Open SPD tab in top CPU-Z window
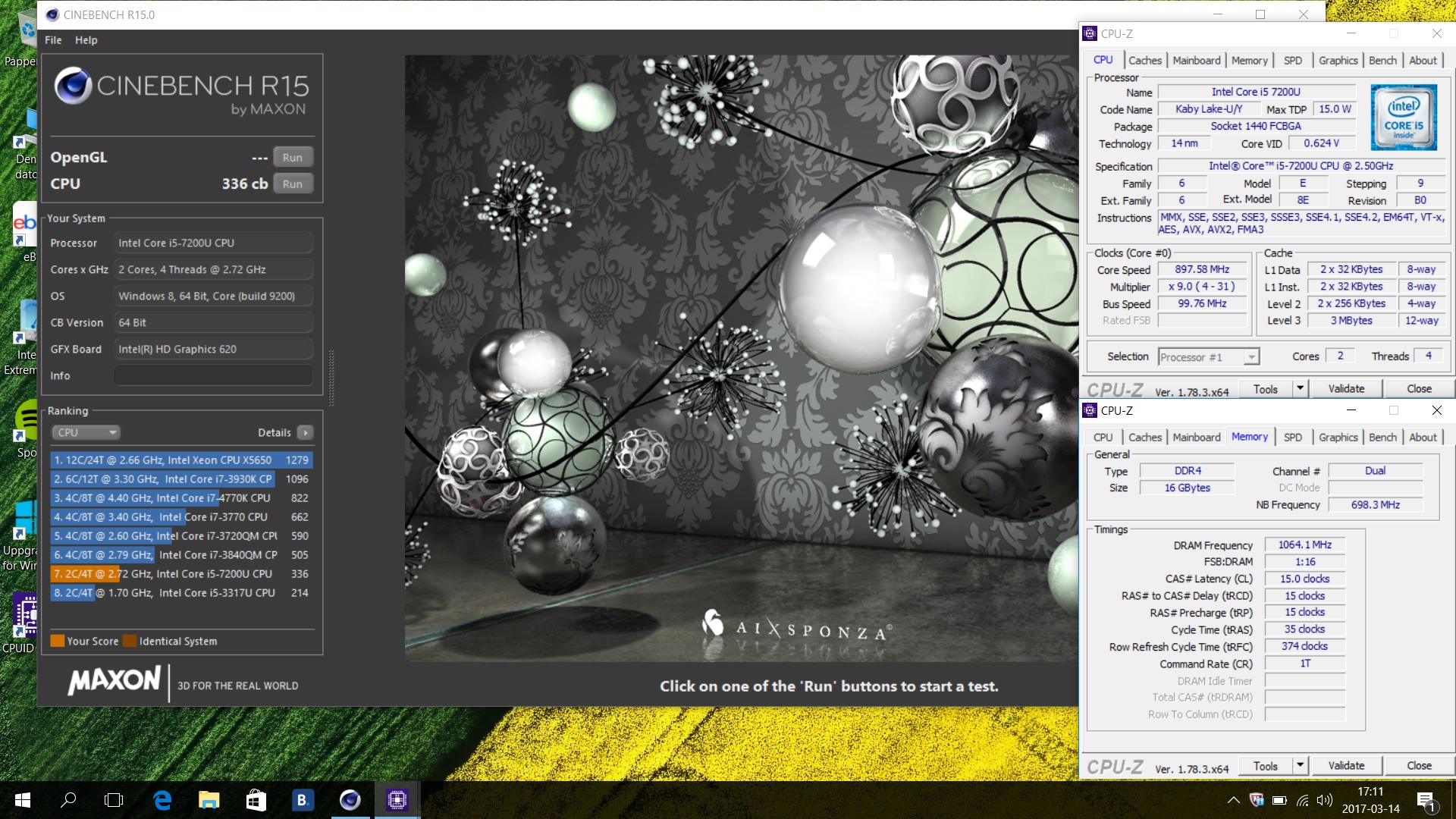The image size is (1456, 819). tap(1293, 61)
